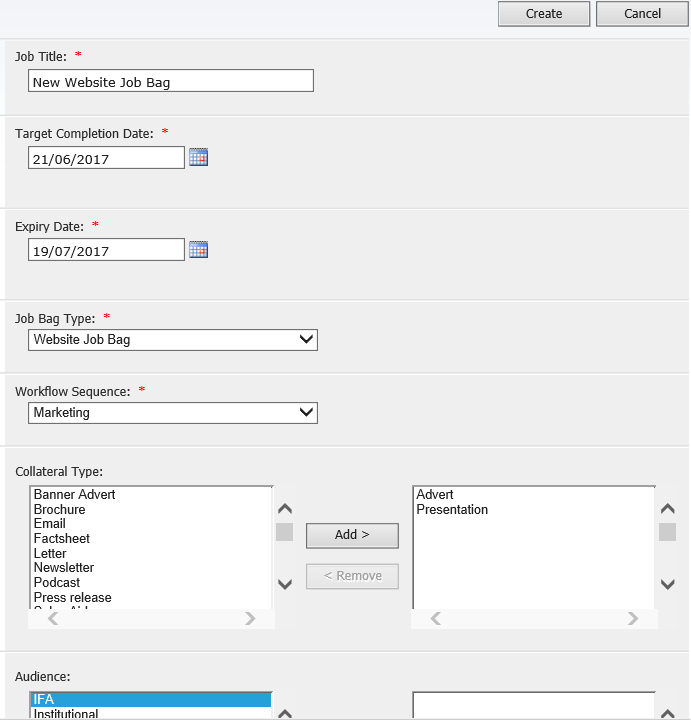Select Newsletter in Collateral Type list

pyautogui.click(x=152, y=568)
